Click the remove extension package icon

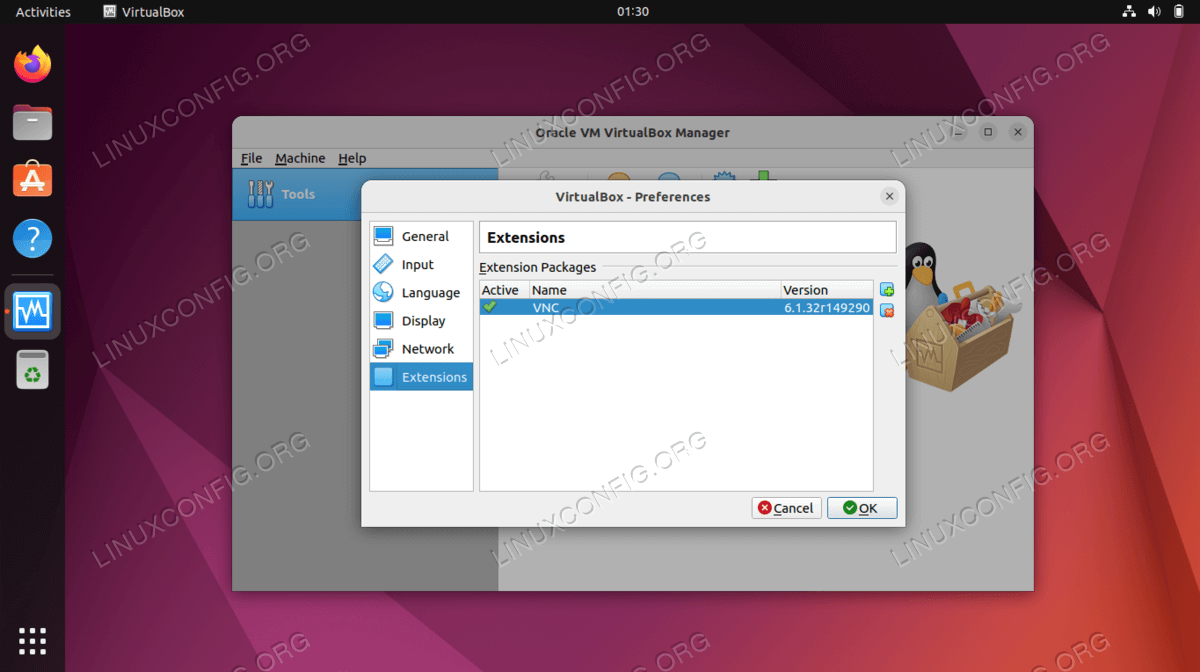pos(887,311)
